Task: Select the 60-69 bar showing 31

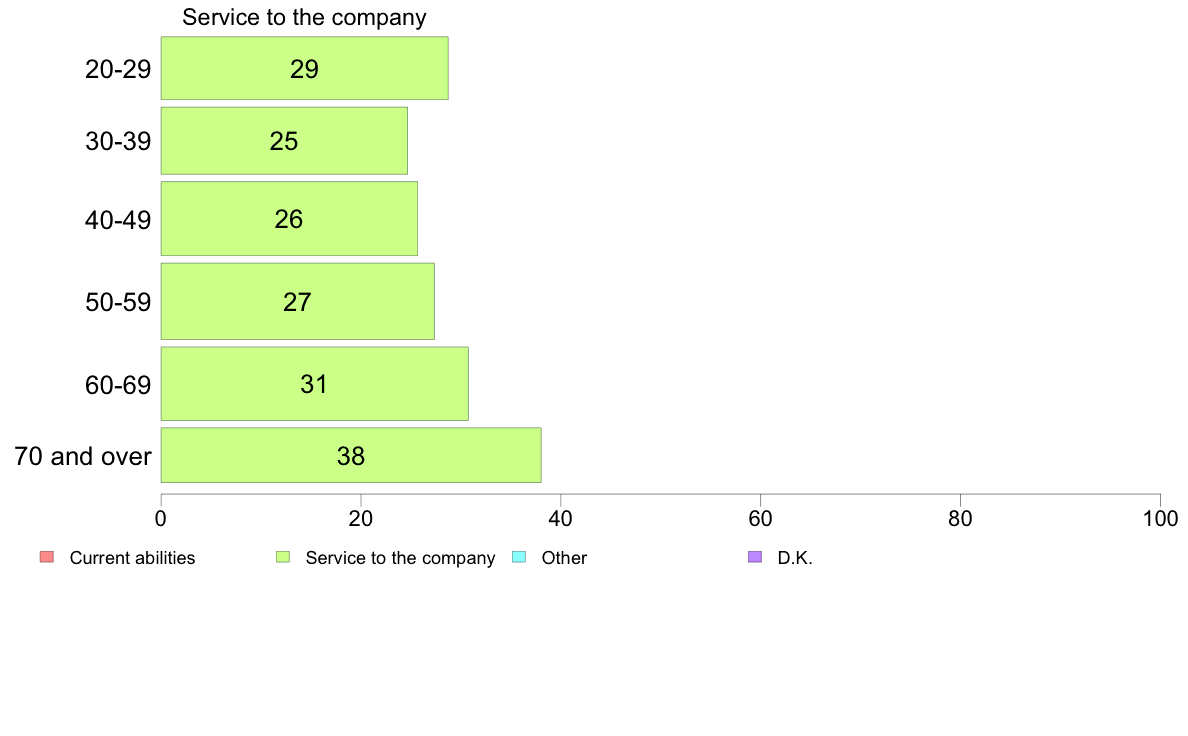Action: coord(314,384)
